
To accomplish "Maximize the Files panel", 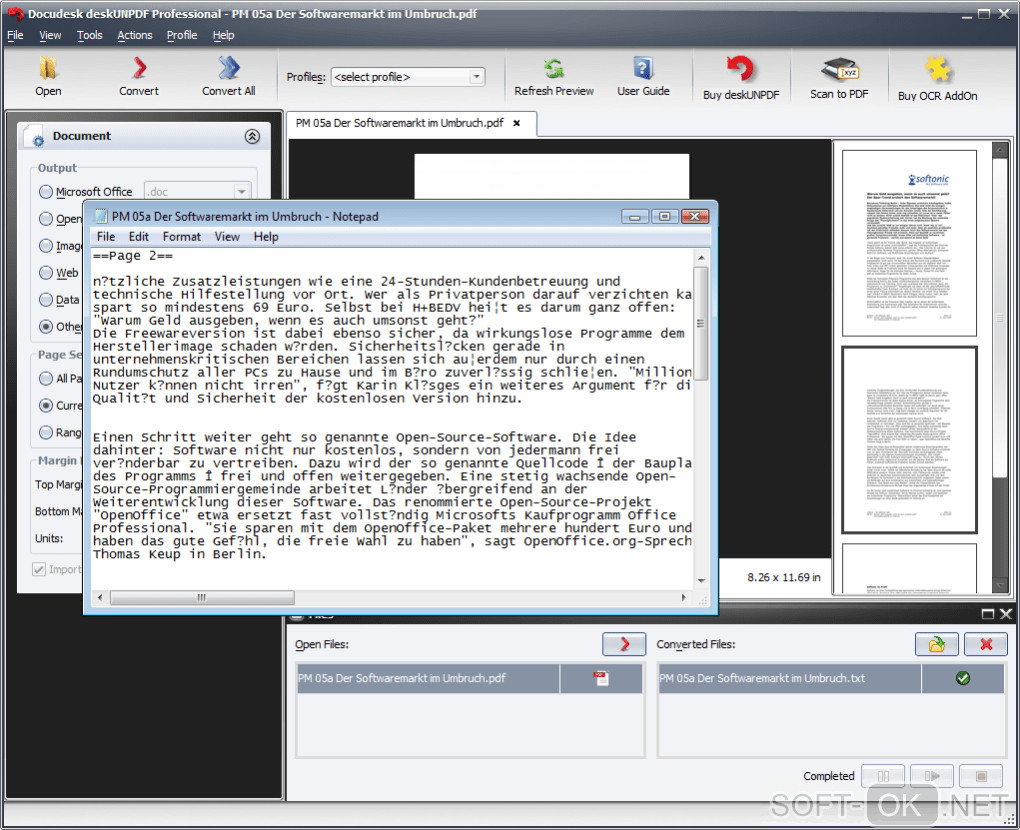I will pyautogui.click(x=987, y=614).
